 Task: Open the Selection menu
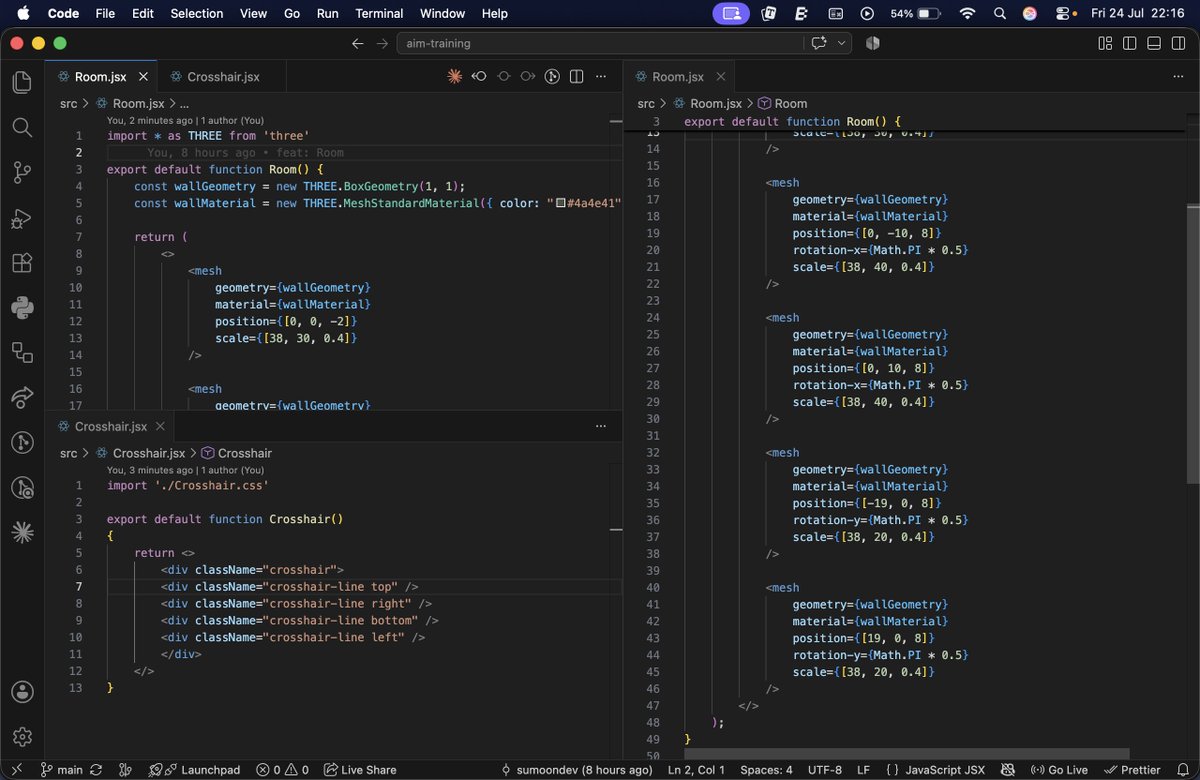[x=197, y=13]
